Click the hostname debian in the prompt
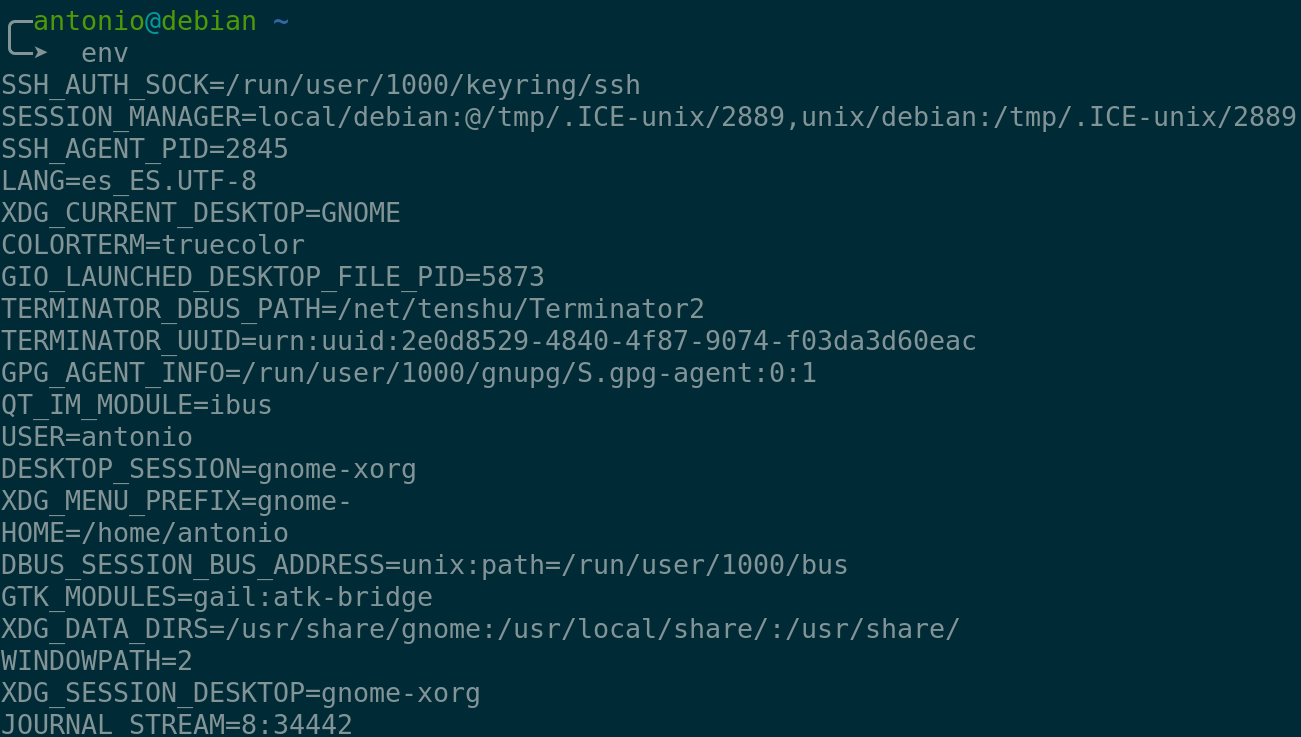Viewport: 1301px width, 737px height. [x=208, y=21]
